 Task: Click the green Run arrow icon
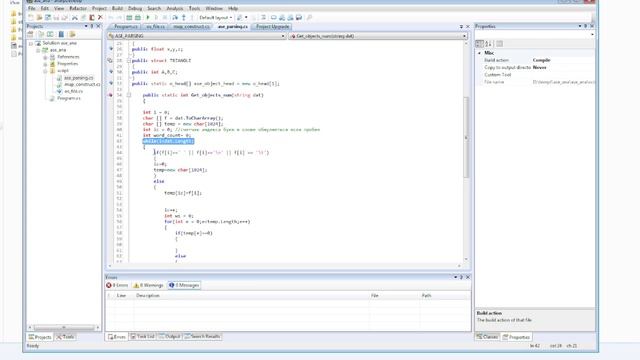click(148, 18)
